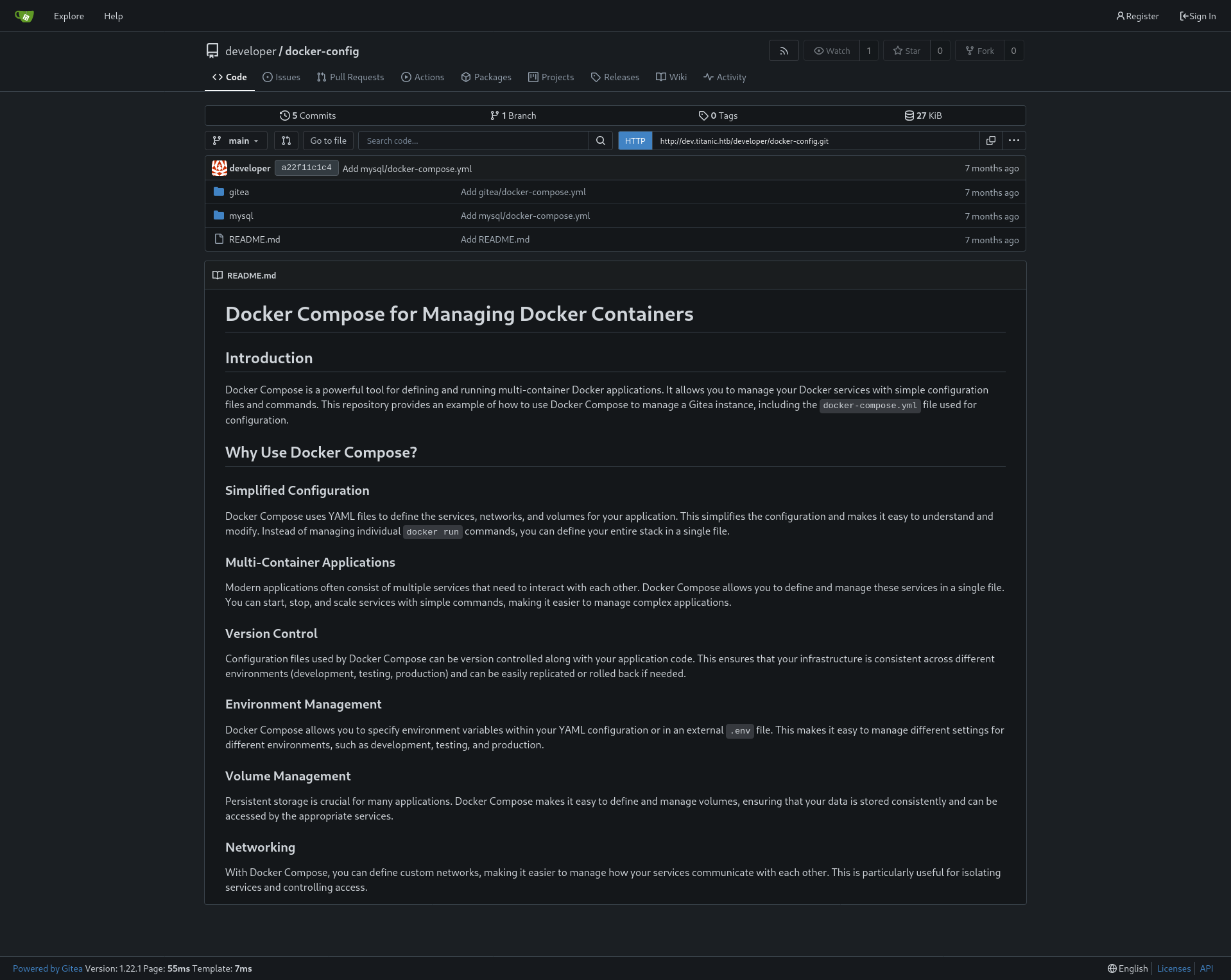The image size is (1231, 980).
Task: Click the Licenses footer link
Action: click(1173, 968)
